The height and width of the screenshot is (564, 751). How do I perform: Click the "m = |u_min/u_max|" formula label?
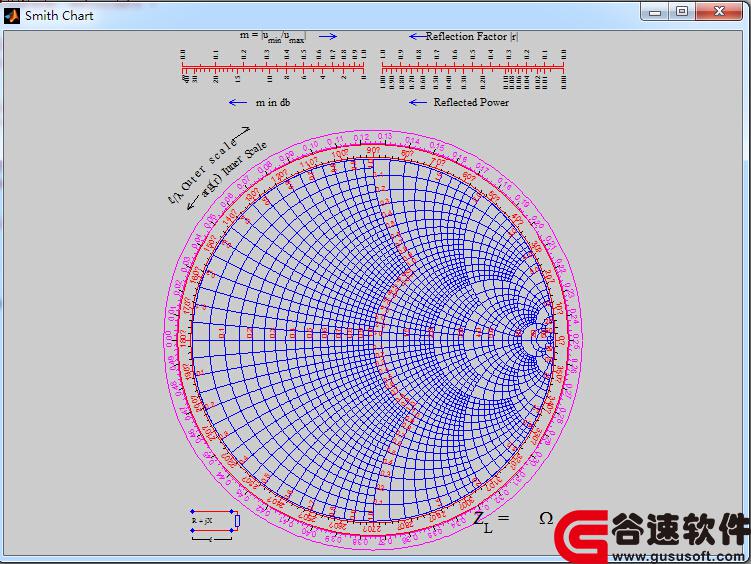click(273, 37)
